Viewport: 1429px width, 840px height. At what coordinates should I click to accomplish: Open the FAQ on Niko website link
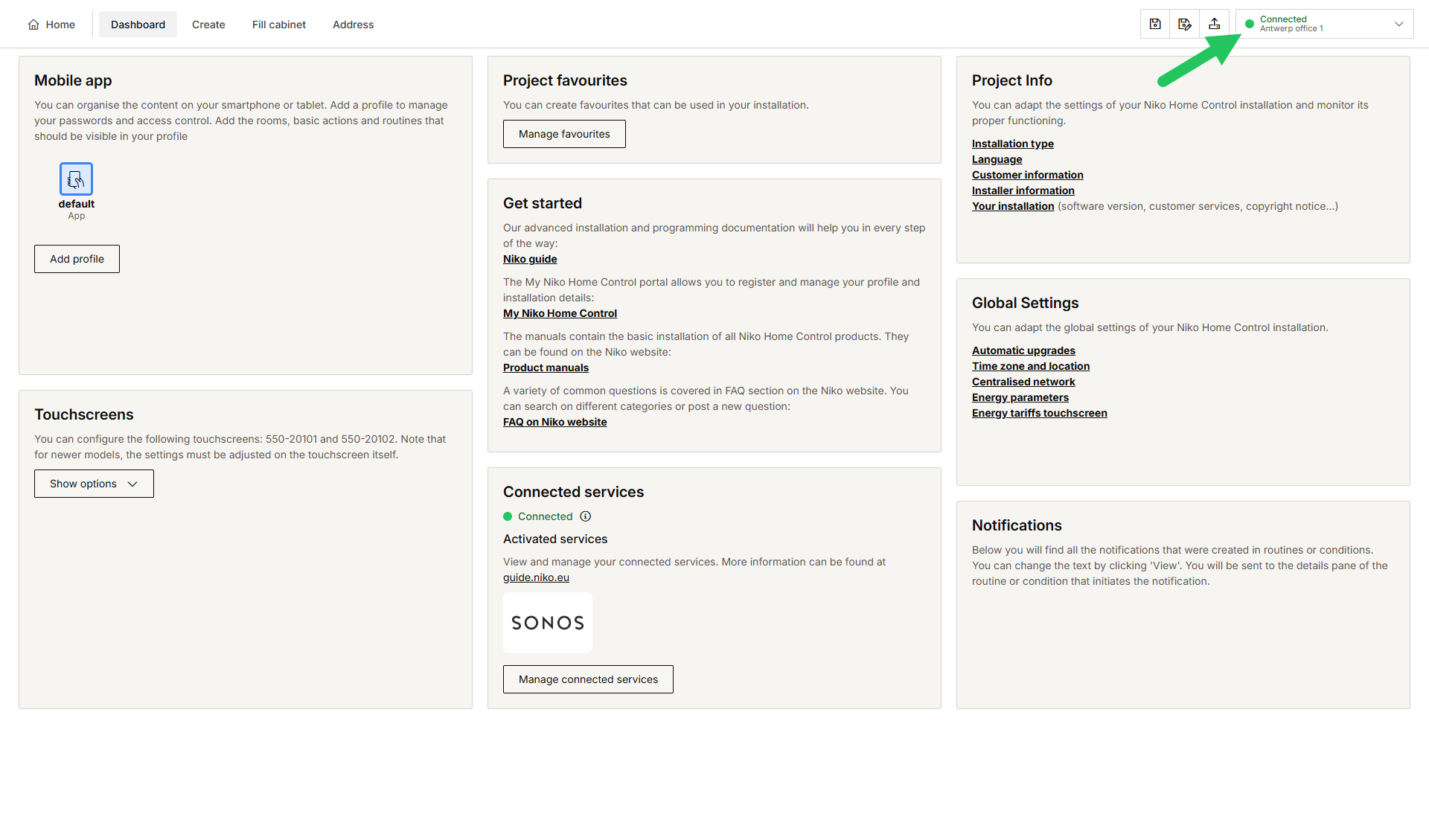[554, 422]
